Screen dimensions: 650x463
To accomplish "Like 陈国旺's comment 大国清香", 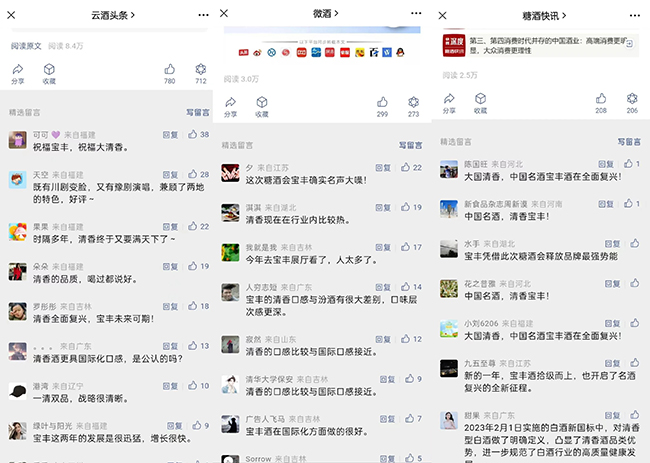I will tap(632, 164).
